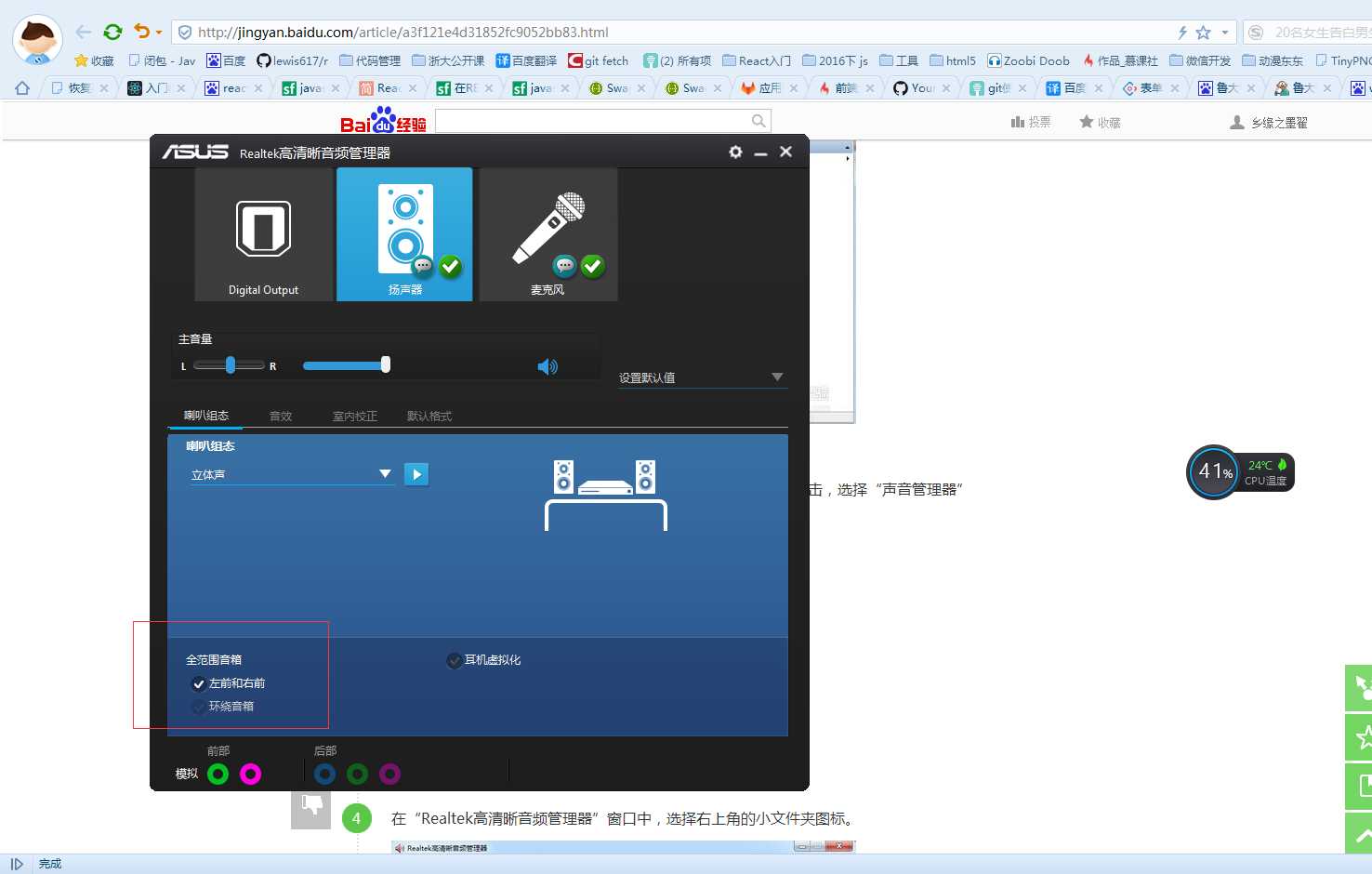1372x874 pixels.
Task: Open the React入门 bookmark folder
Action: [x=757, y=60]
